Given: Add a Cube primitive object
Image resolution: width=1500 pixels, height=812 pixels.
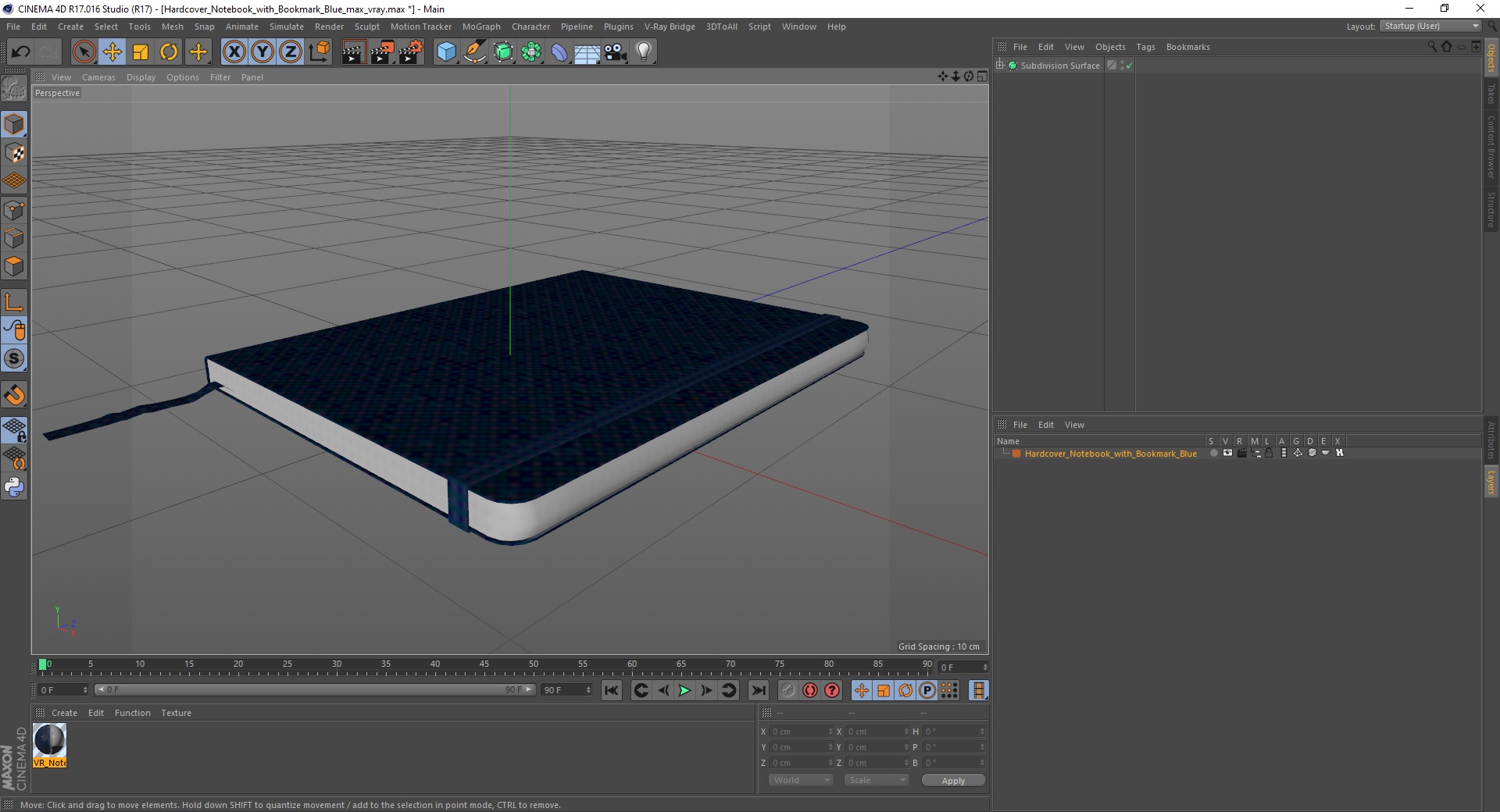Looking at the screenshot, I should 446,52.
